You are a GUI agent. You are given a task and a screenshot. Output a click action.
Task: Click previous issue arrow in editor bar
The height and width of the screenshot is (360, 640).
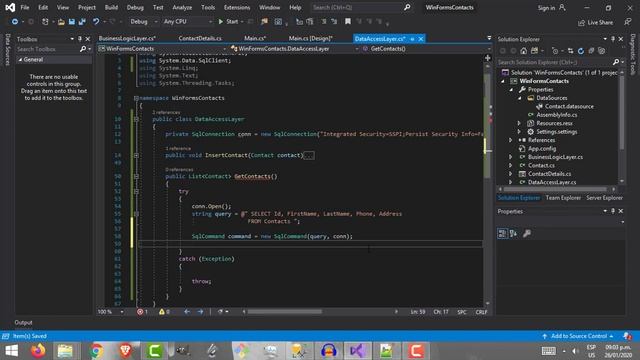click(x=187, y=312)
